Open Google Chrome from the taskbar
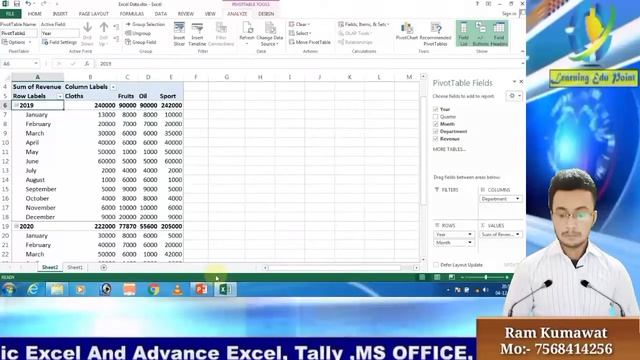The image size is (640, 360). [153, 289]
